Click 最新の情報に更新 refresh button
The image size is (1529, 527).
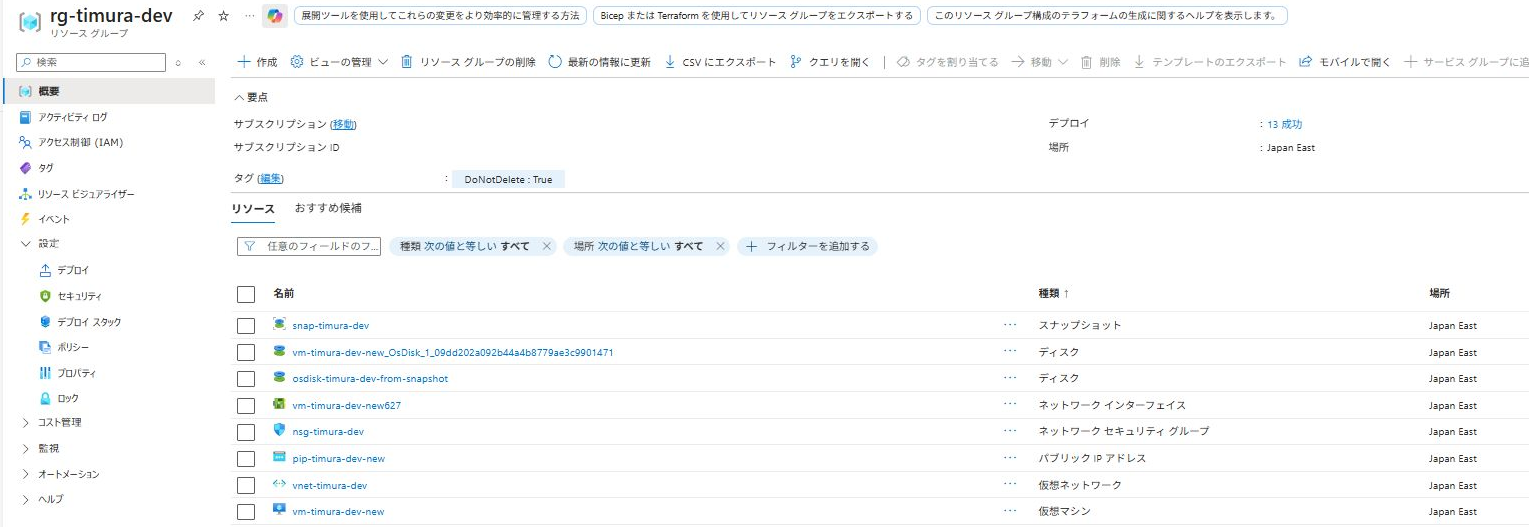(x=599, y=62)
